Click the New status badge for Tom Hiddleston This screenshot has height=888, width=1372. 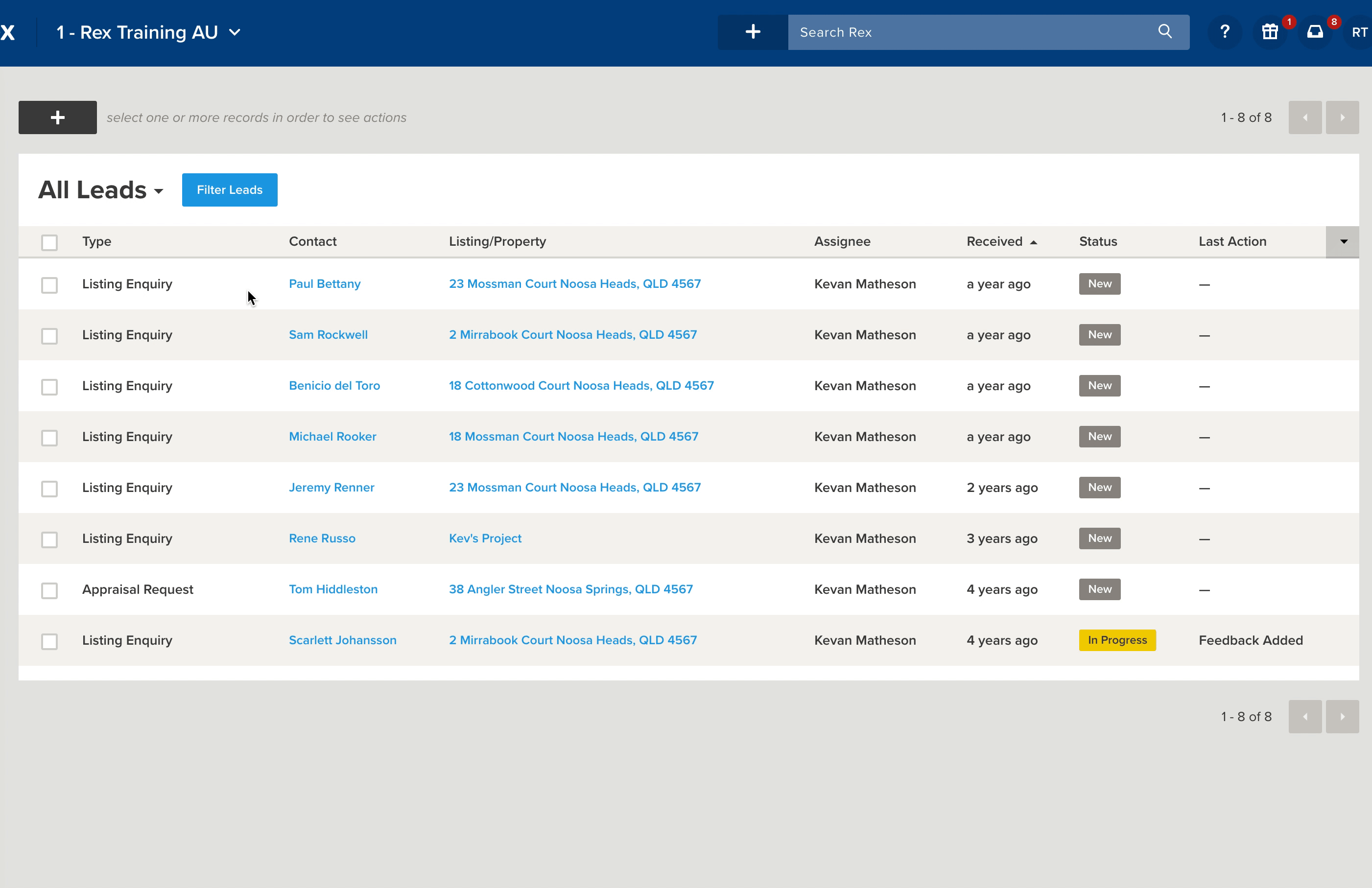click(1099, 589)
